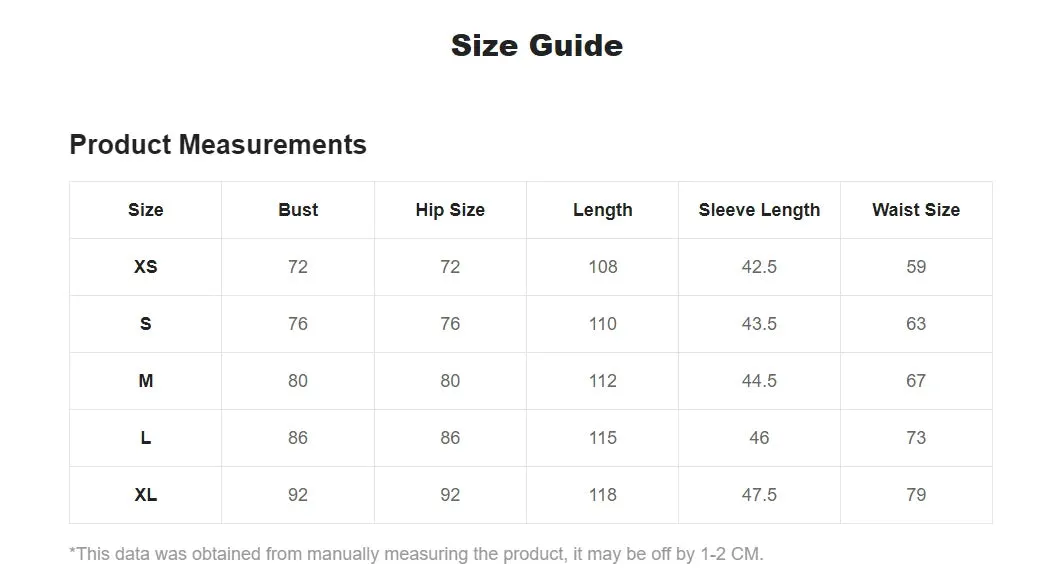
Task: Select the XL size row label
Action: pyautogui.click(x=145, y=495)
